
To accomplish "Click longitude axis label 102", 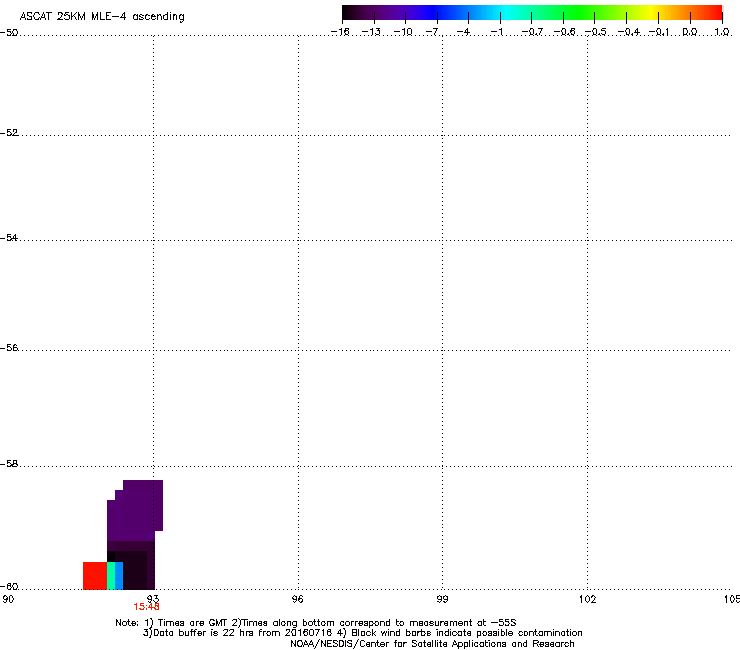I will pos(588,599).
